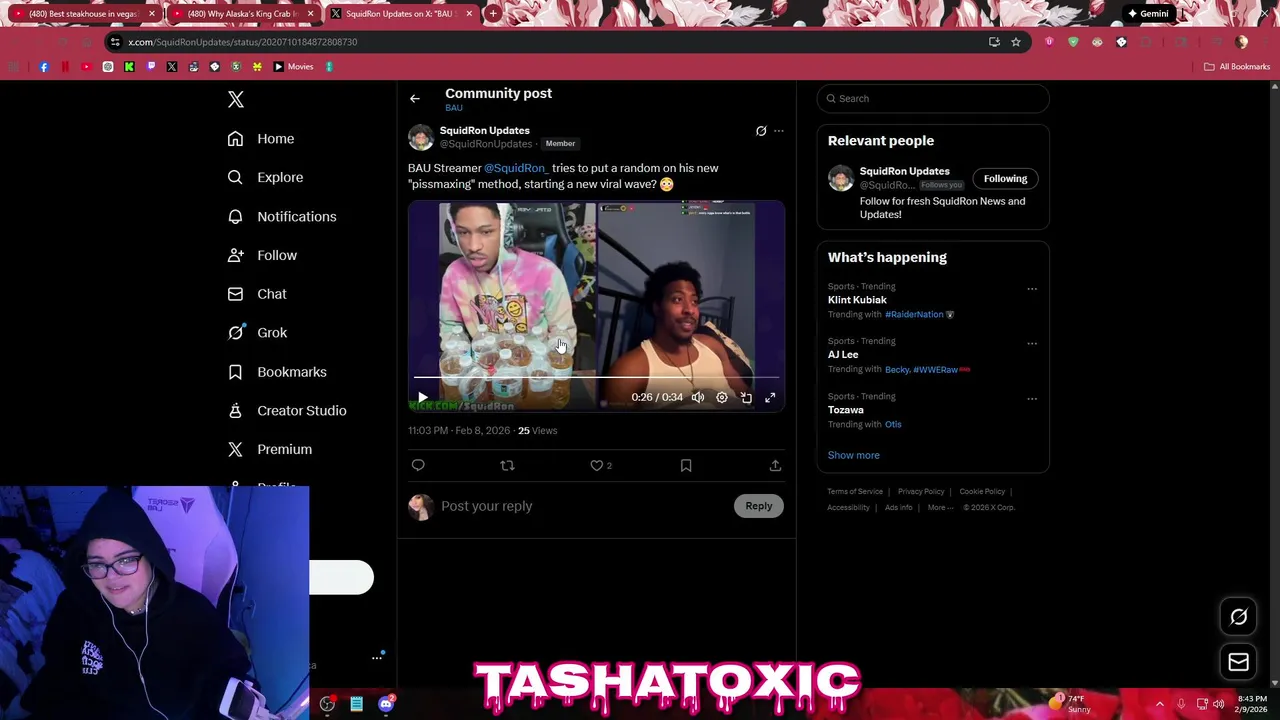Open Grok in the X sidebar
Image resolution: width=1280 pixels, height=720 pixels.
click(x=256, y=333)
